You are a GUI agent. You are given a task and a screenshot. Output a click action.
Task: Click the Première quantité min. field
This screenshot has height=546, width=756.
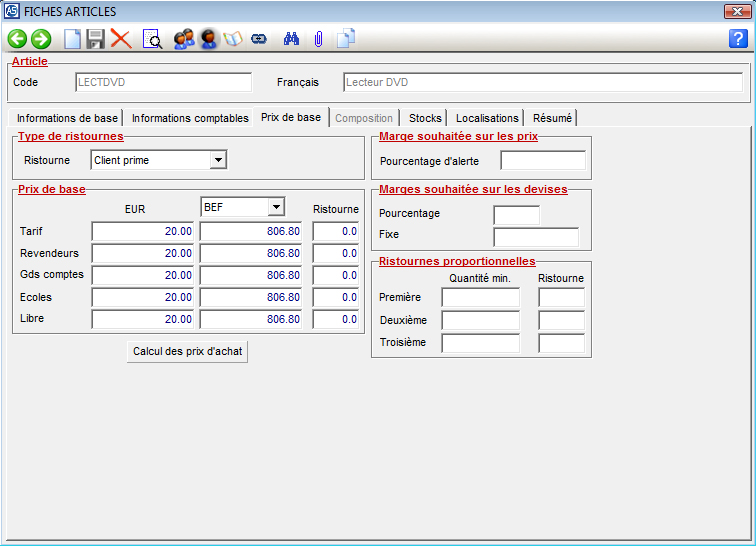pos(480,297)
